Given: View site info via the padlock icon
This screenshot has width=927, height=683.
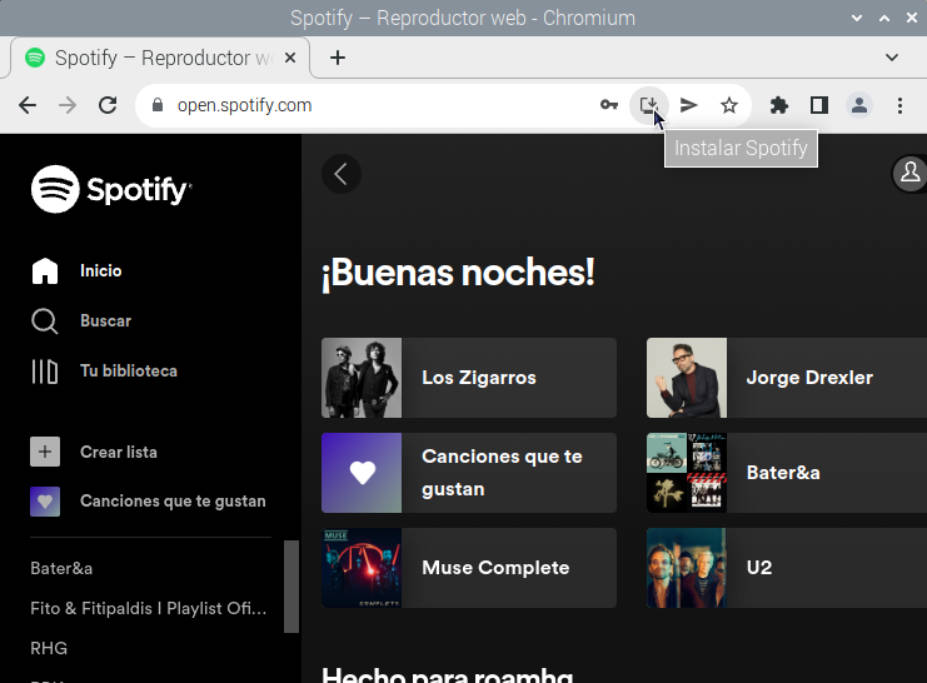Looking at the screenshot, I should tap(157, 105).
